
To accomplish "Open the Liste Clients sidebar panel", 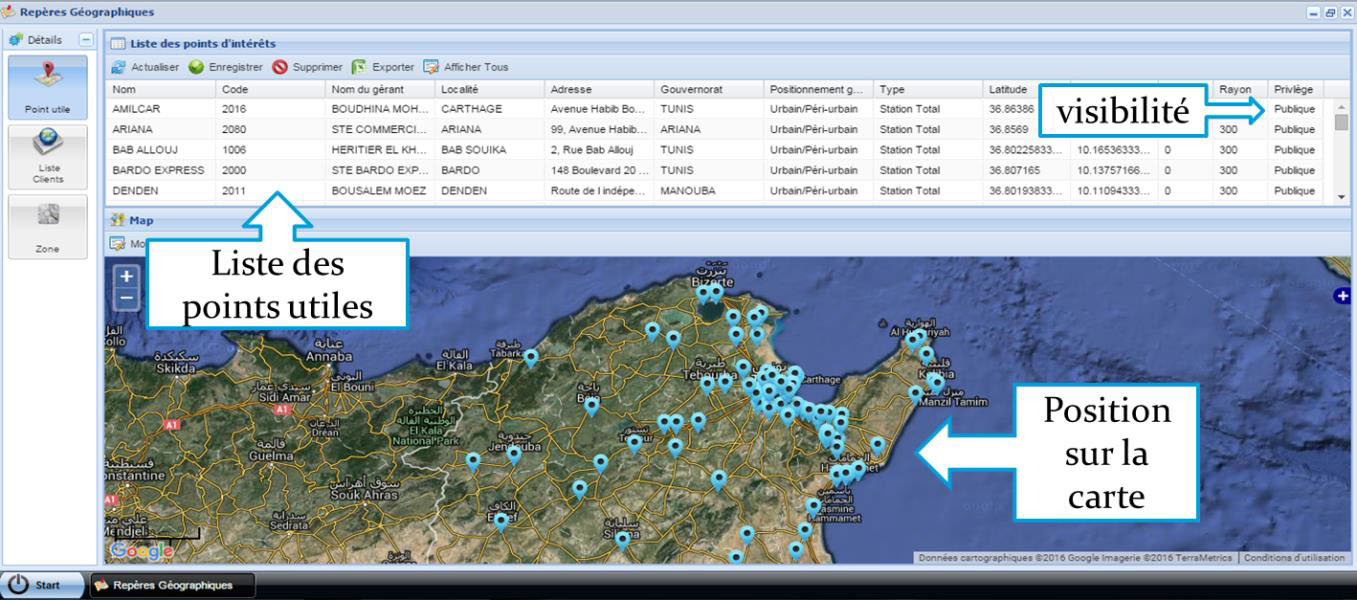I will coord(48,156).
